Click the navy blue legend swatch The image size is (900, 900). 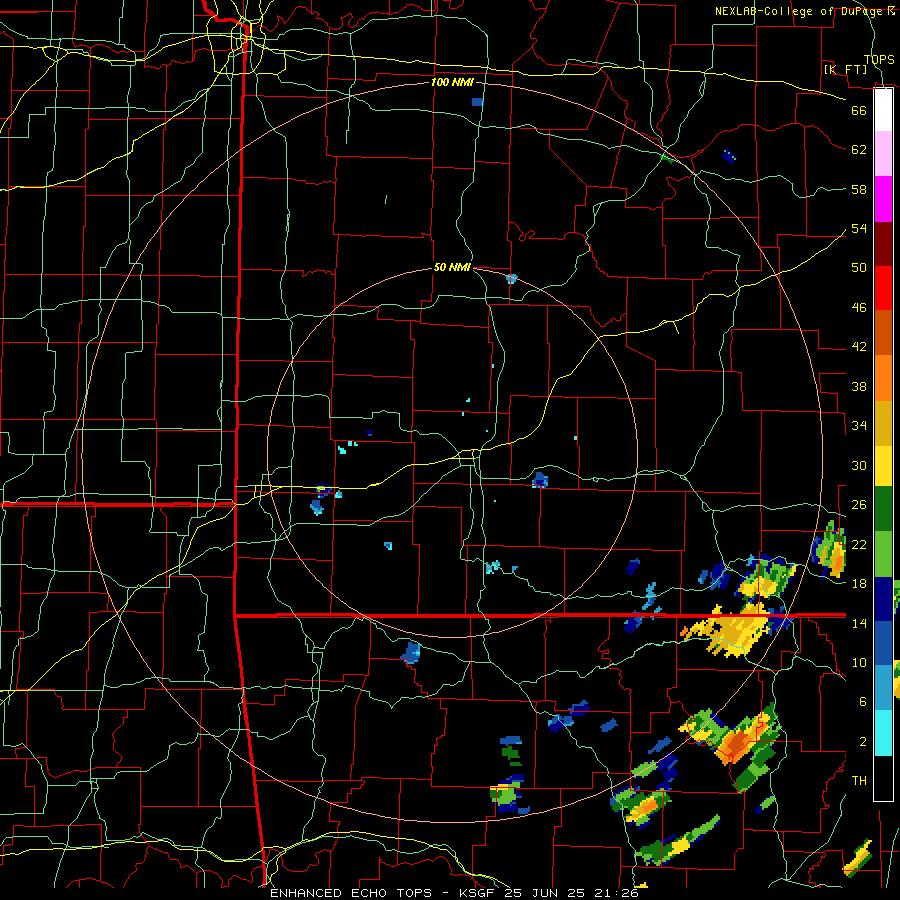click(x=883, y=599)
